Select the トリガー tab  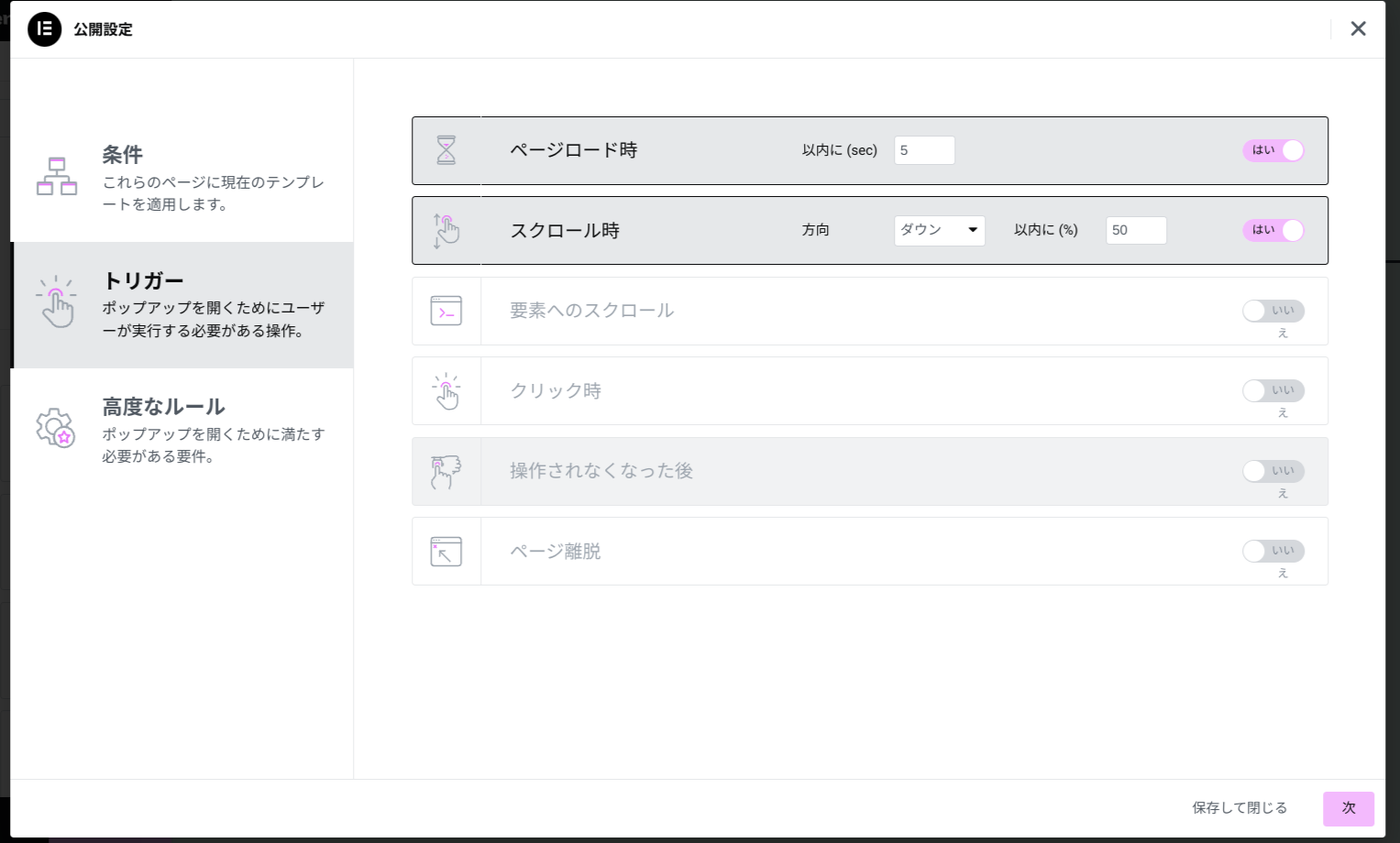(x=182, y=305)
